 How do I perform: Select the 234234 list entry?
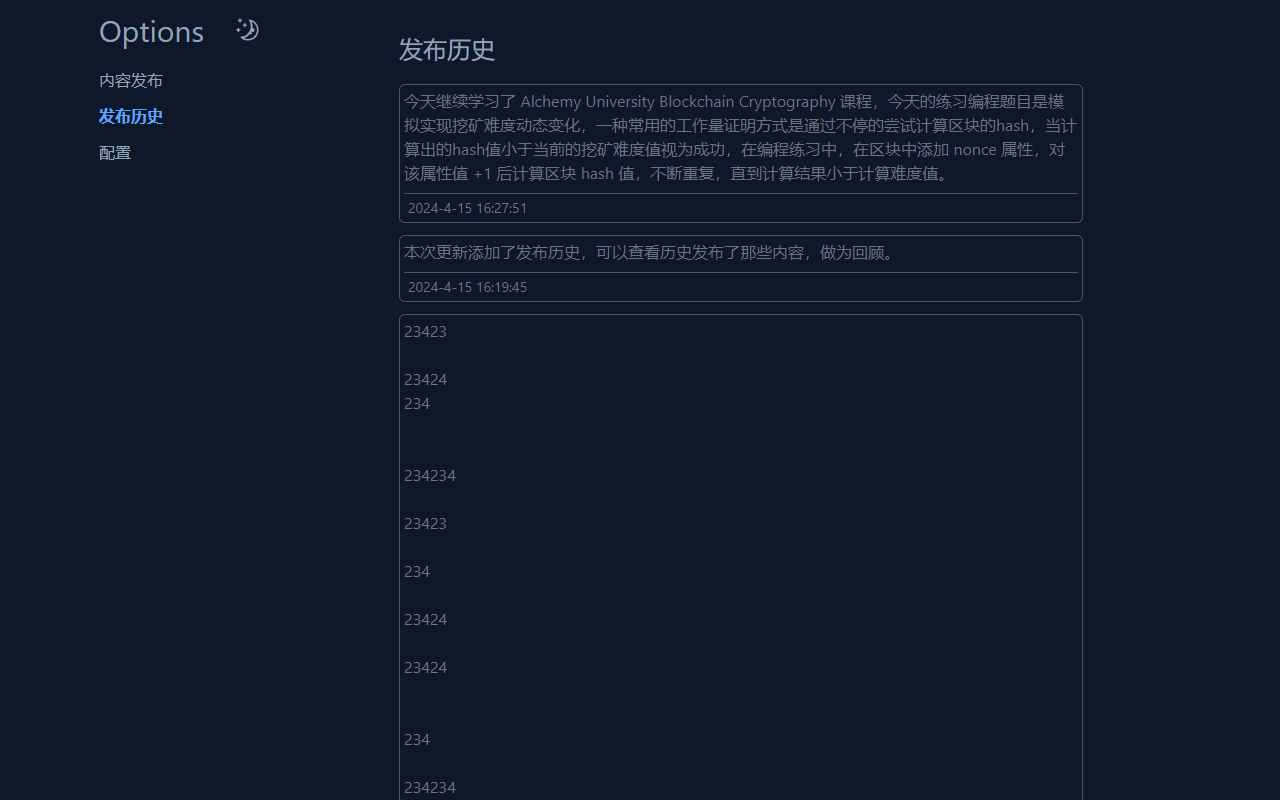430,475
